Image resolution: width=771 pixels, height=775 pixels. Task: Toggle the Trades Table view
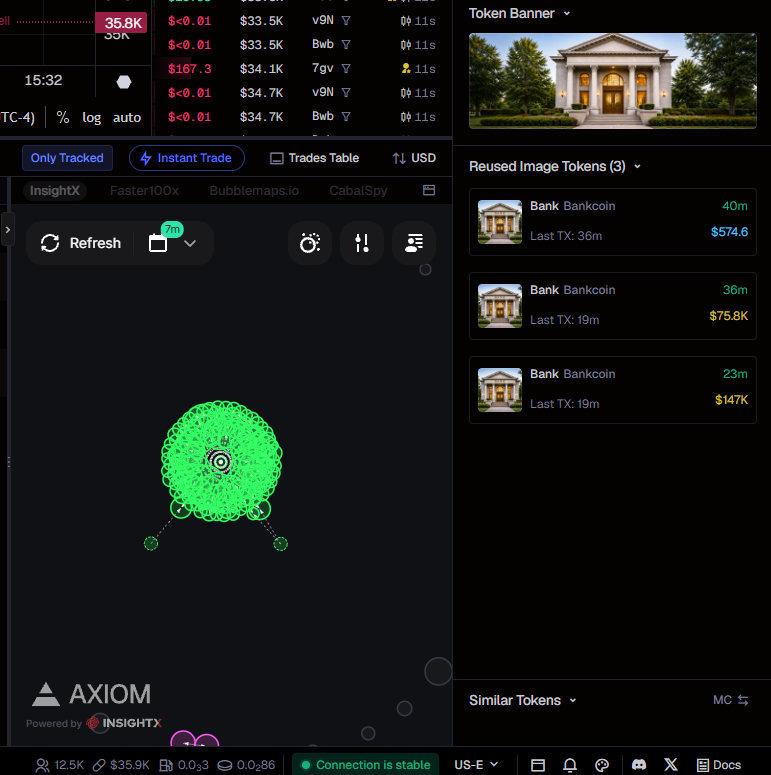point(314,158)
